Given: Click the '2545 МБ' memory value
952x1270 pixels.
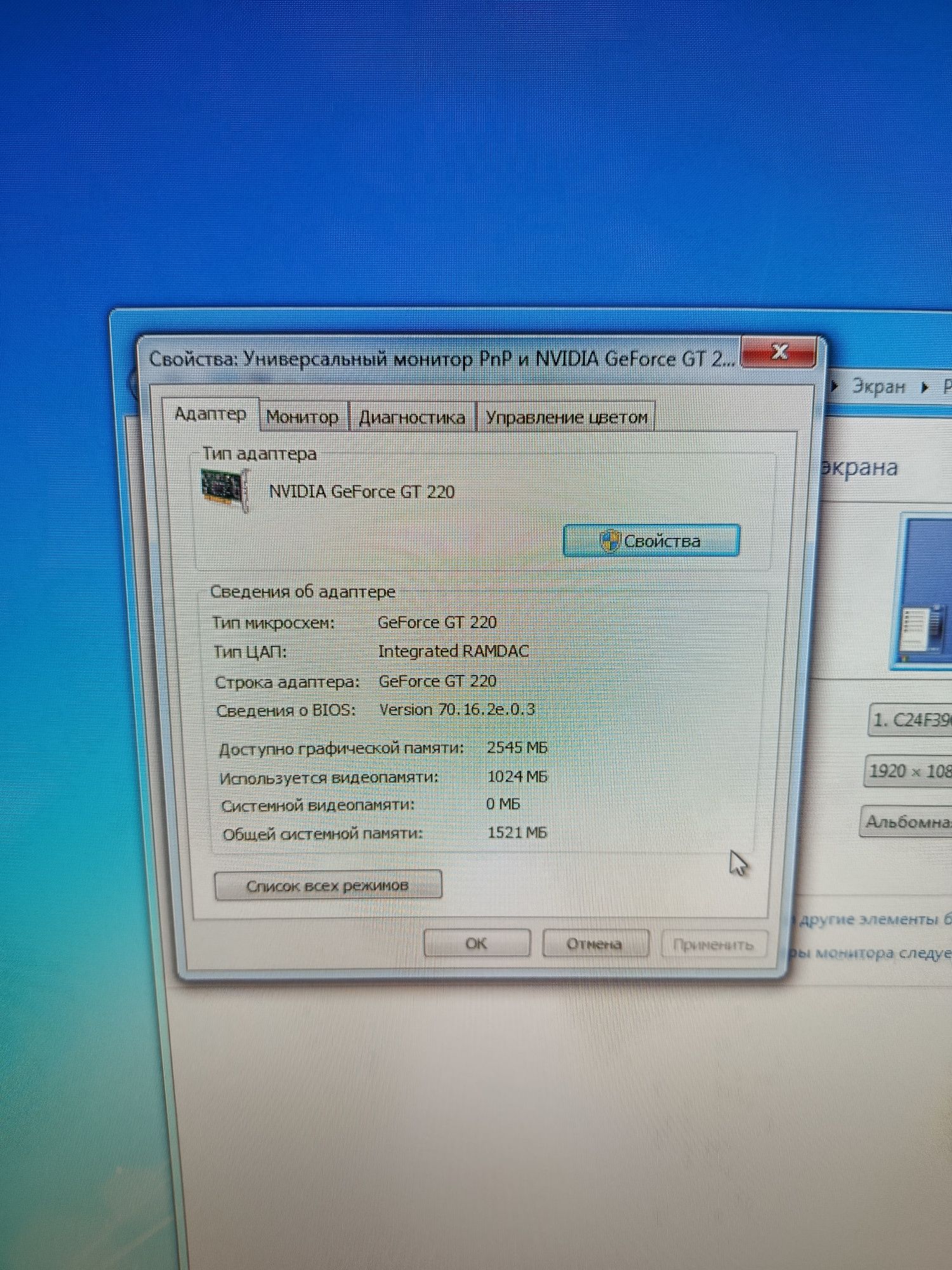Looking at the screenshot, I should point(517,747).
